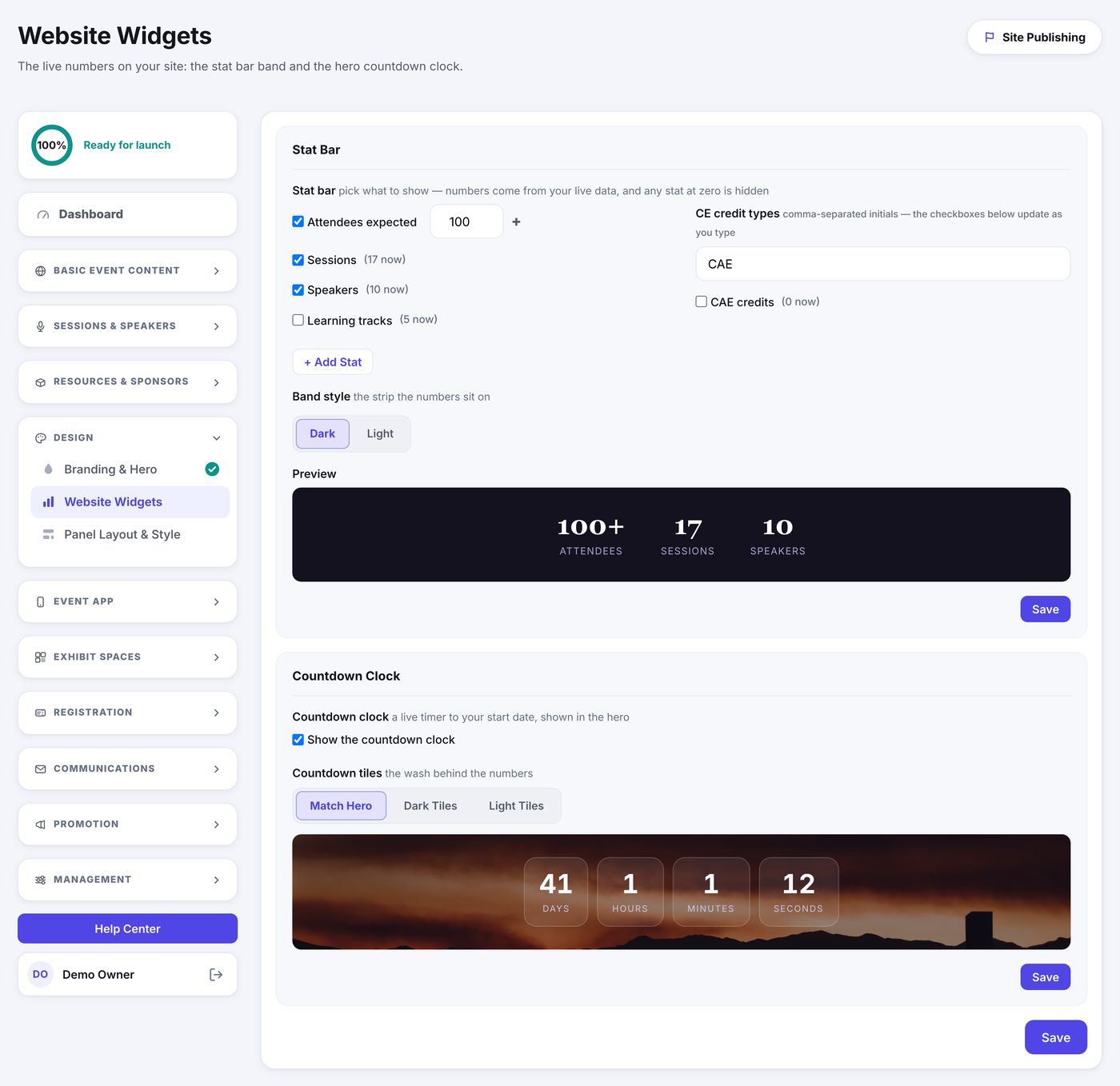Click the bottom page Save button
Image resolution: width=1120 pixels, height=1086 pixels.
pos(1055,1037)
